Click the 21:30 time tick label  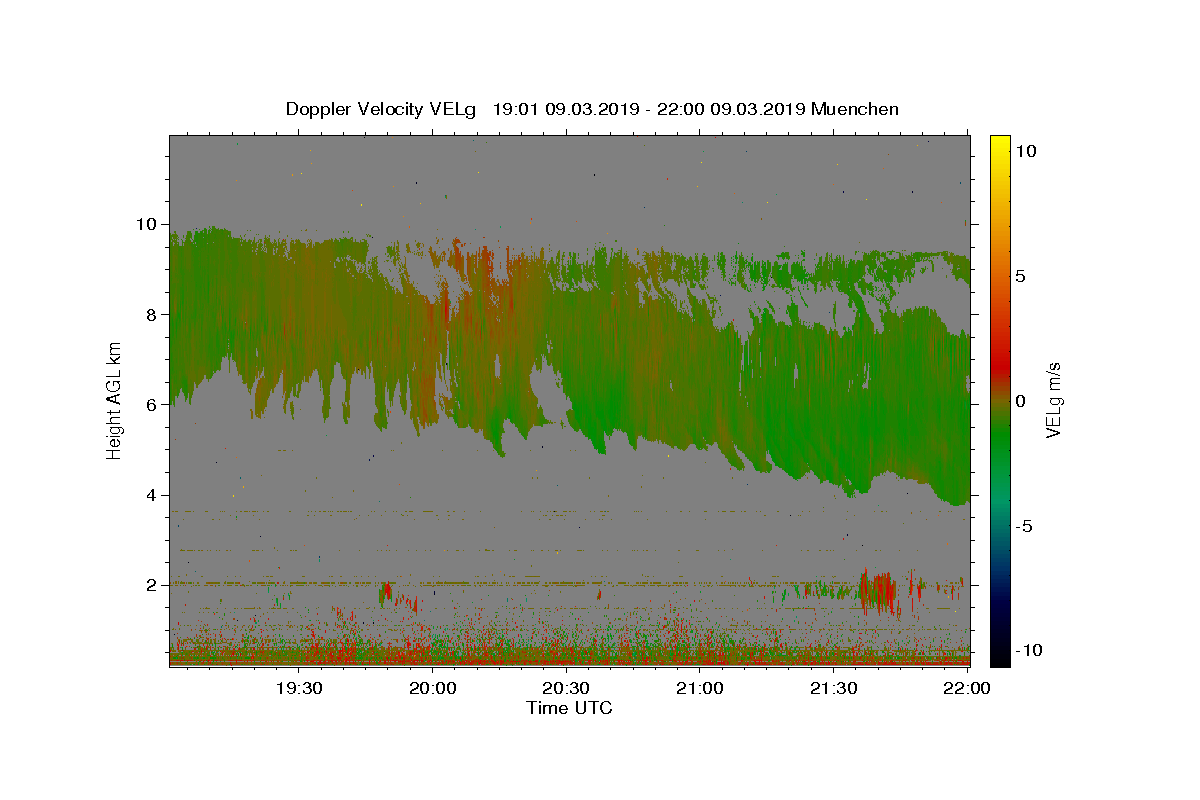coord(833,688)
